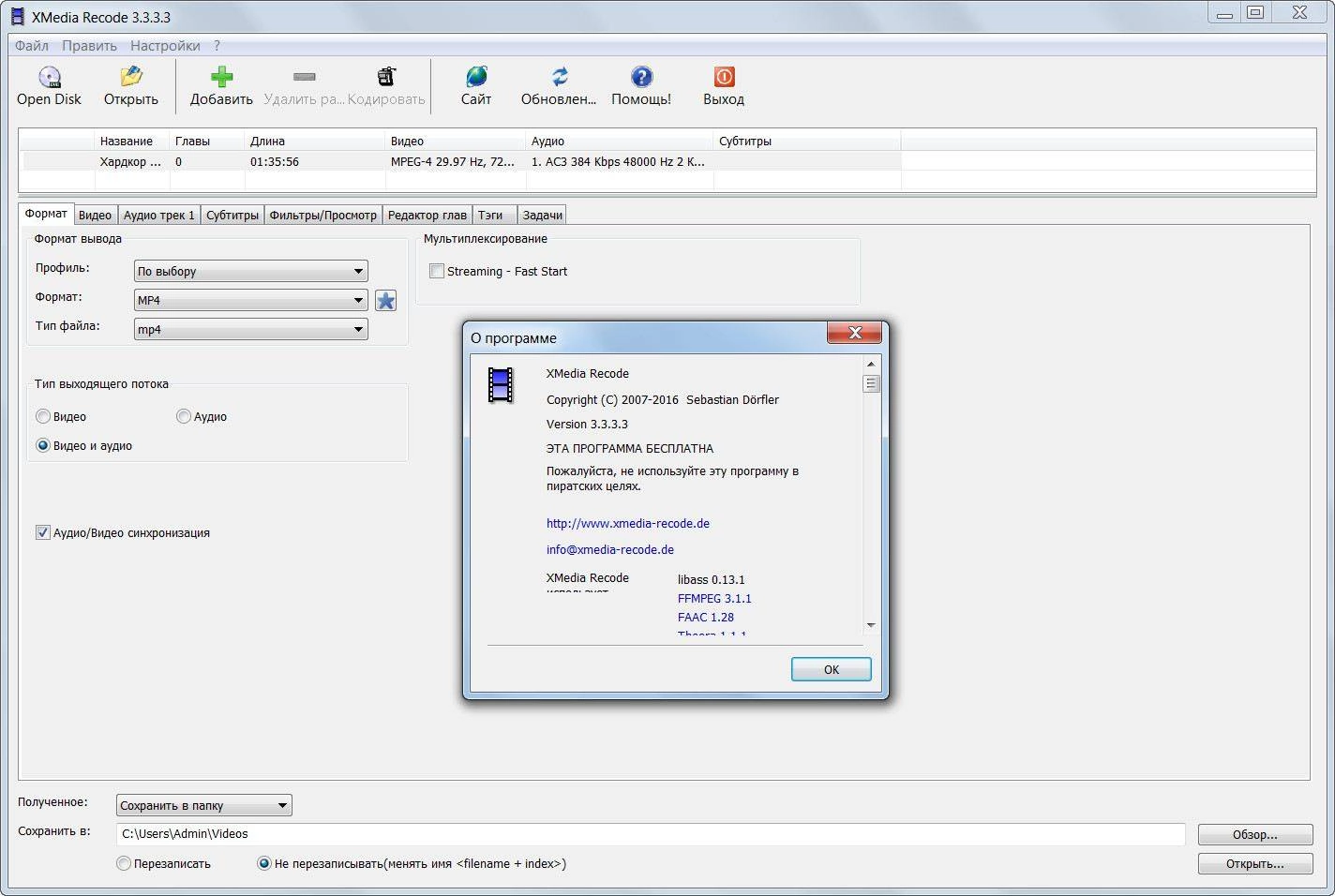
Task: Click the blue star favorite icon next to Формат
Action: point(385,300)
